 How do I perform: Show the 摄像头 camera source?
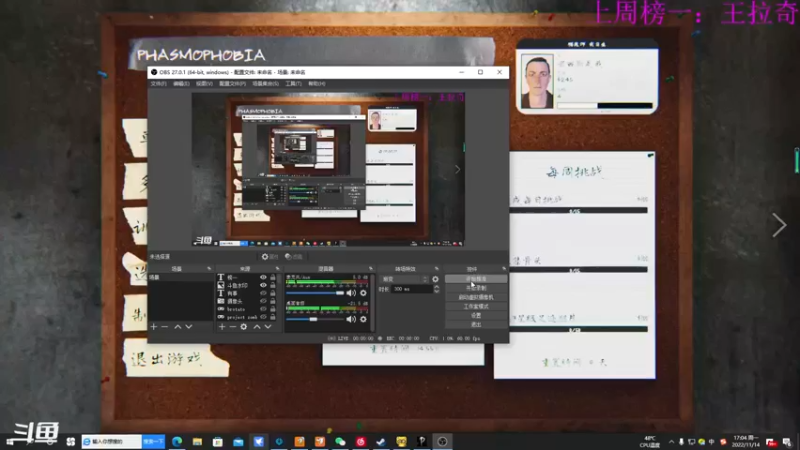click(263, 301)
